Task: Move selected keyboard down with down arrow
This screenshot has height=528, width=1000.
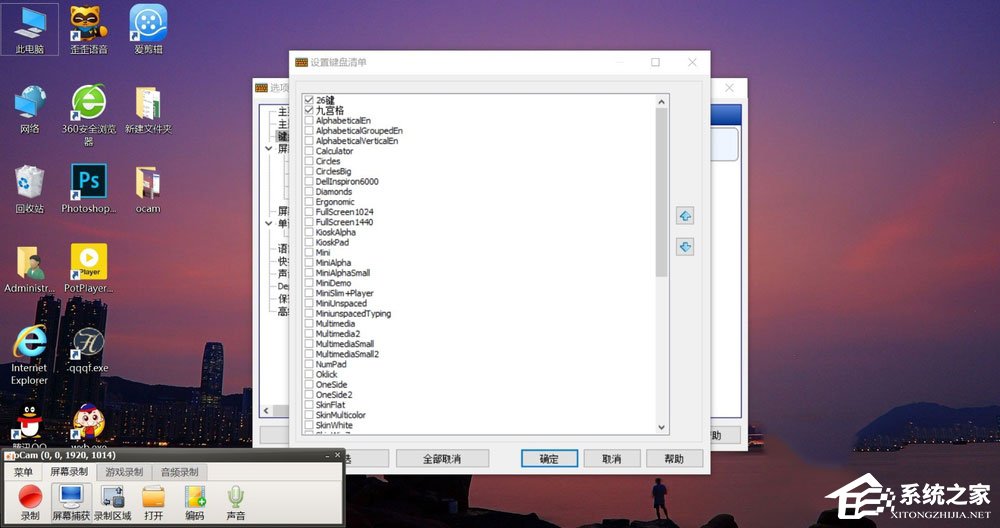Action: [x=685, y=246]
